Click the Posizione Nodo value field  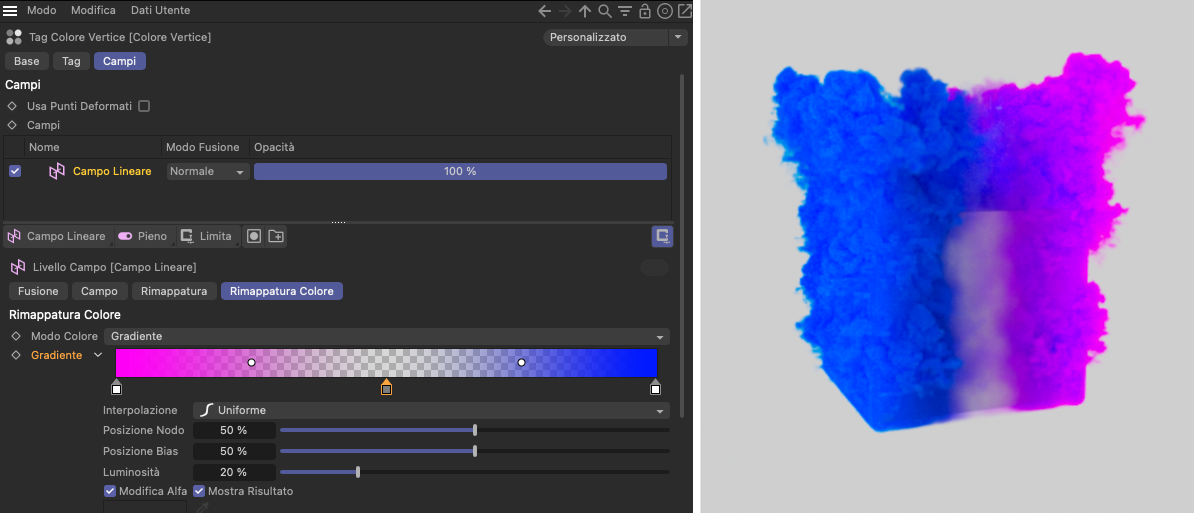[x=234, y=430]
